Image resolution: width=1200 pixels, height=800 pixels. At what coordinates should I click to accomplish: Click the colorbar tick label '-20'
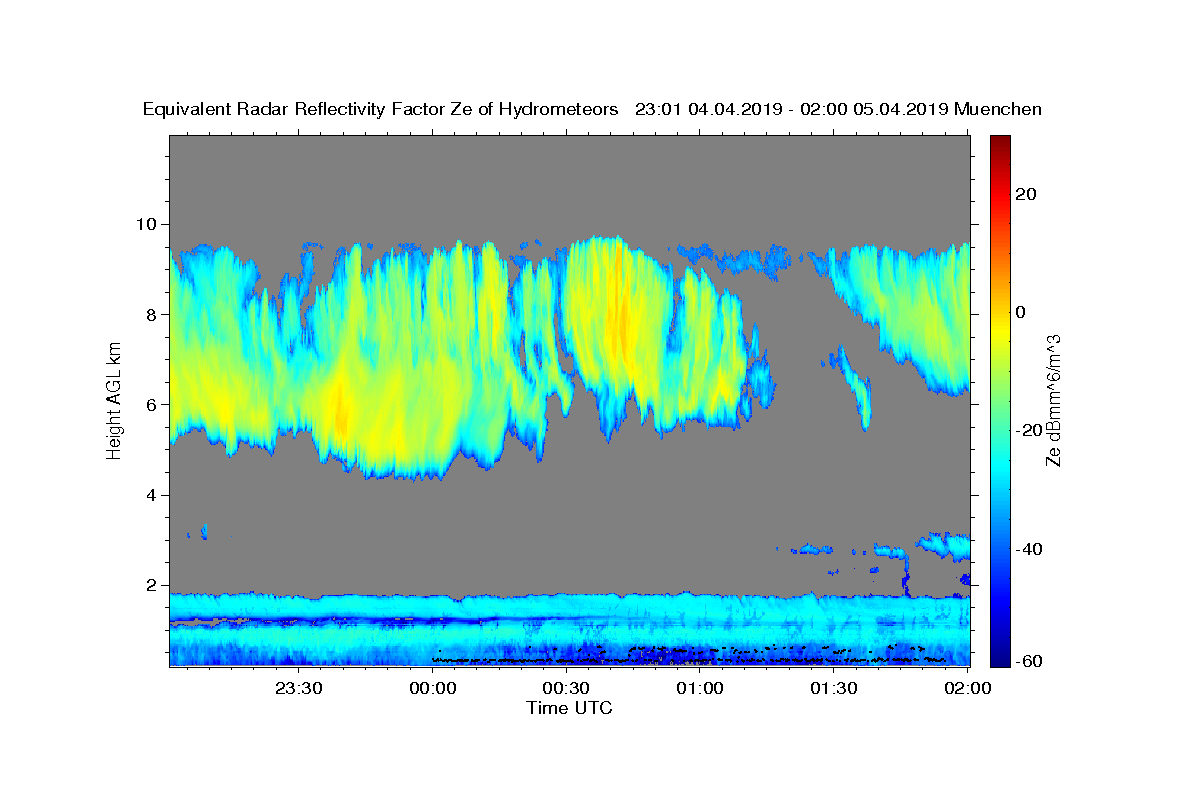pyautogui.click(x=1030, y=430)
